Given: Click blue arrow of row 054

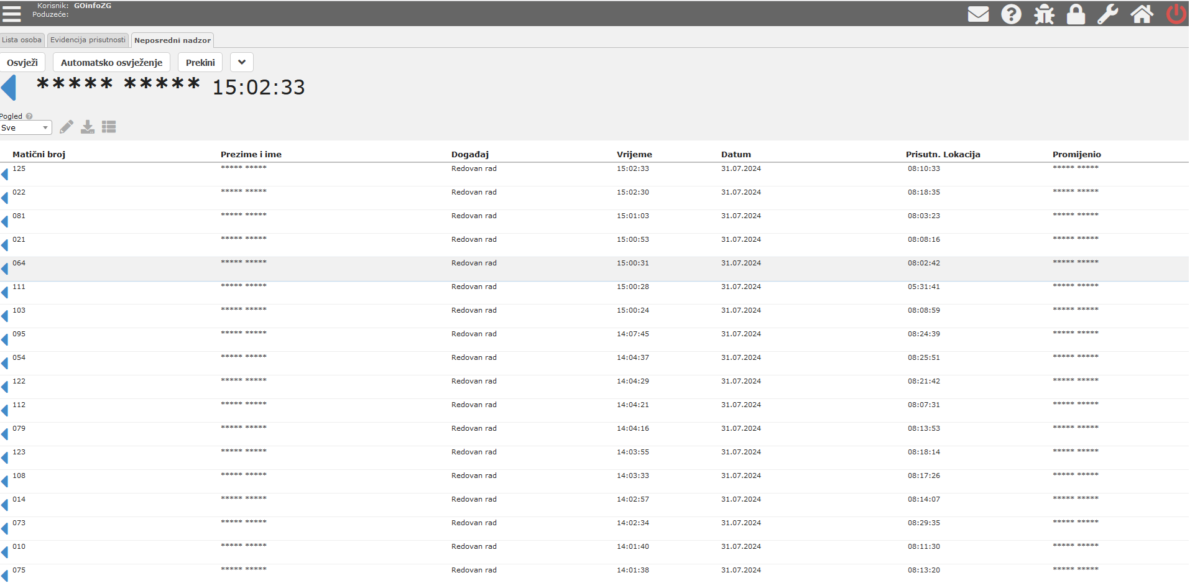Looking at the screenshot, I should 4,364.
